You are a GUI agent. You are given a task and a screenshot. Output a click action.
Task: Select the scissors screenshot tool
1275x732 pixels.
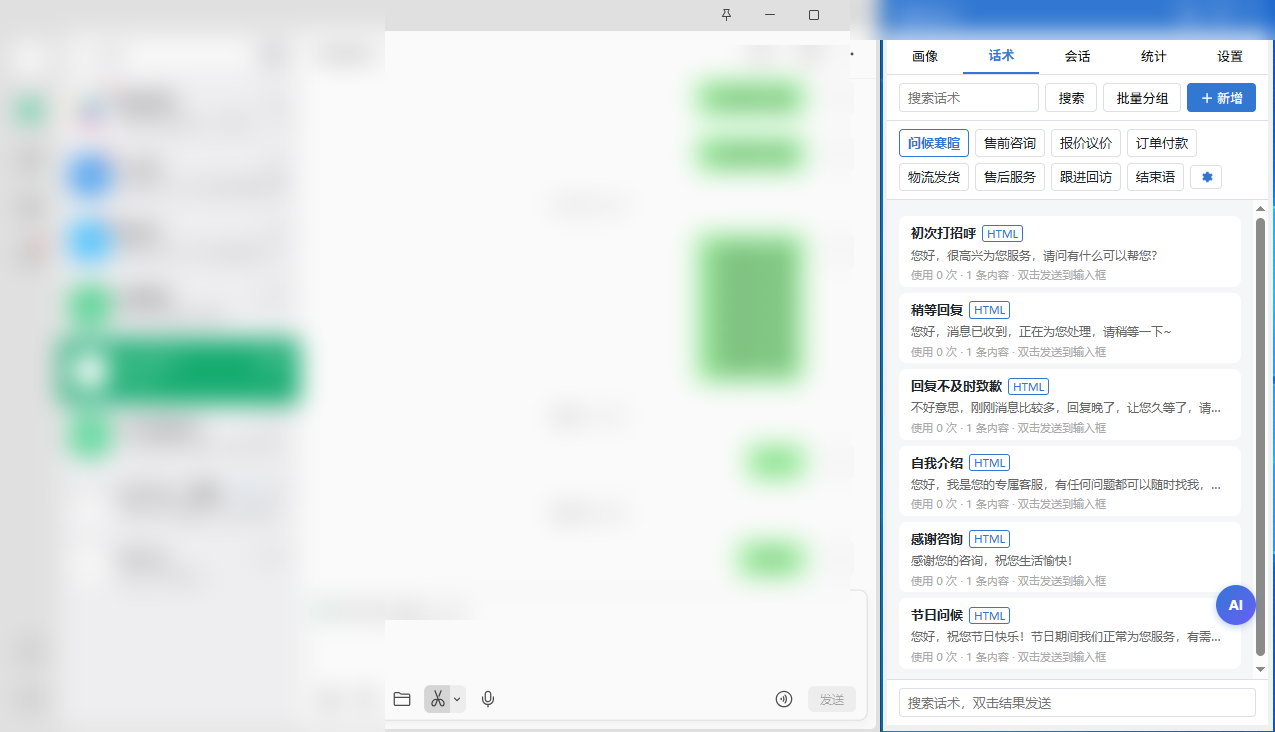click(437, 699)
